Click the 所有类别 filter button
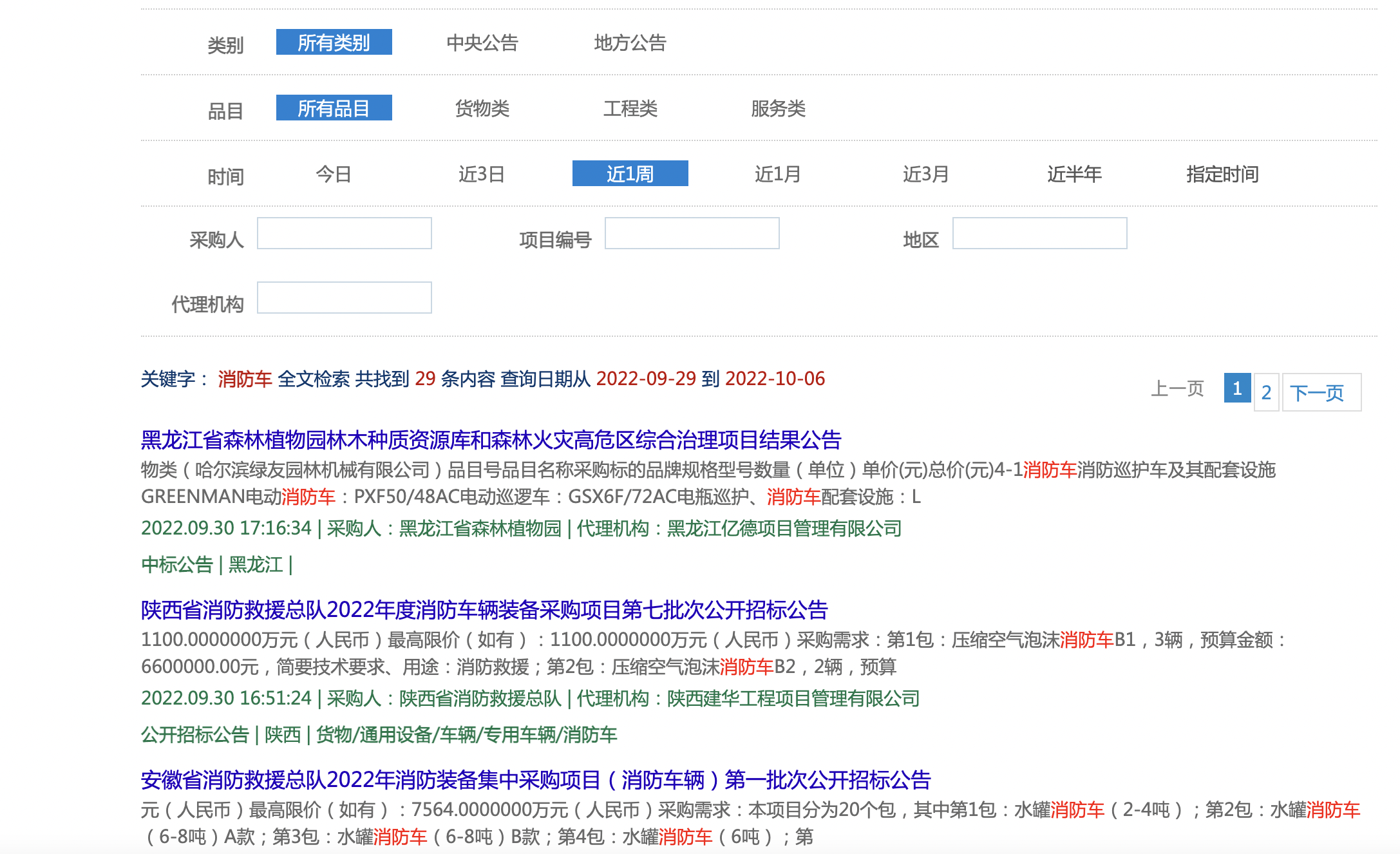This screenshot has height=854, width=1400. 334,41
